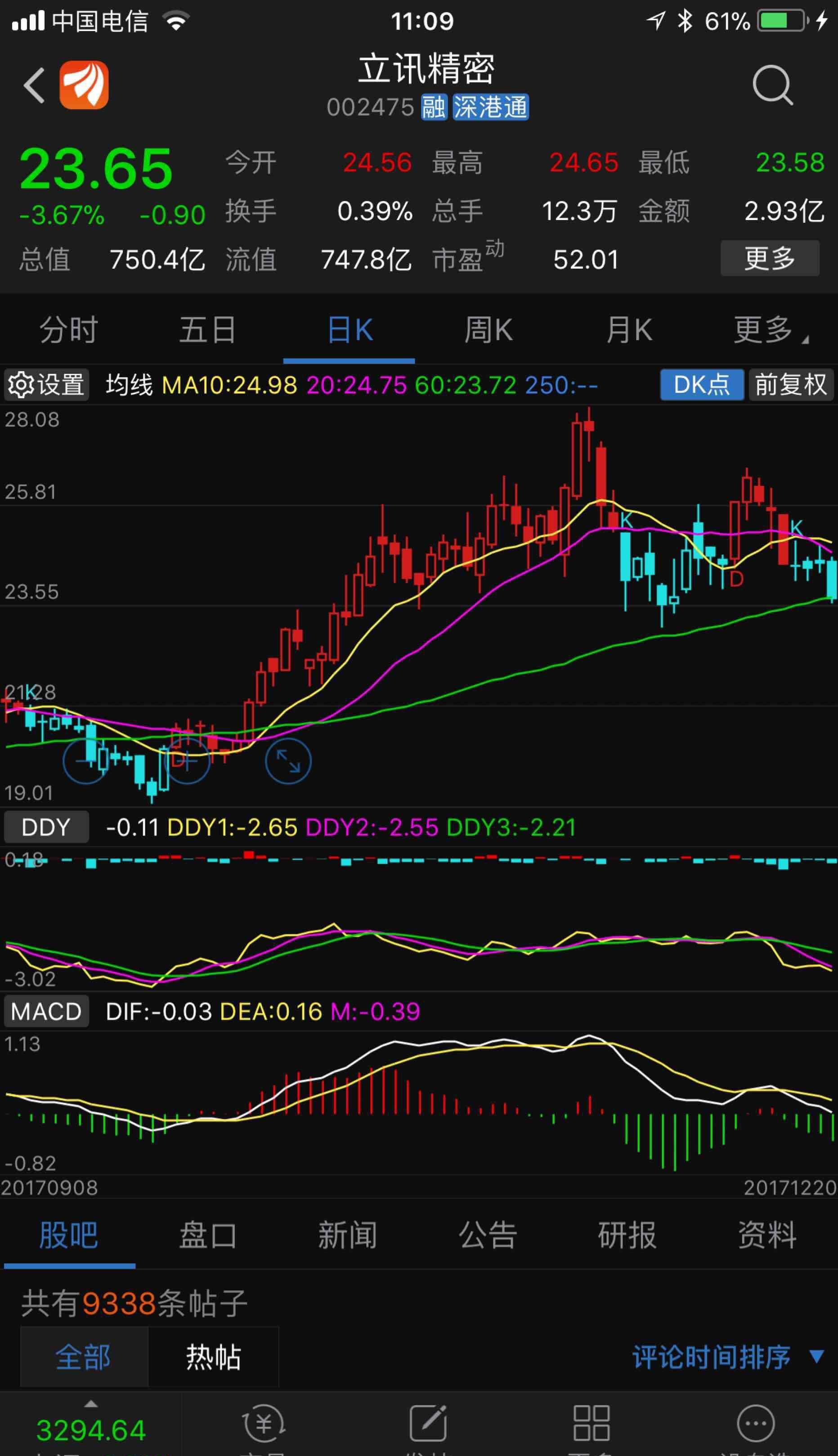
Task: Tap the DEA:0.16 MACD value
Action: click(x=270, y=1011)
